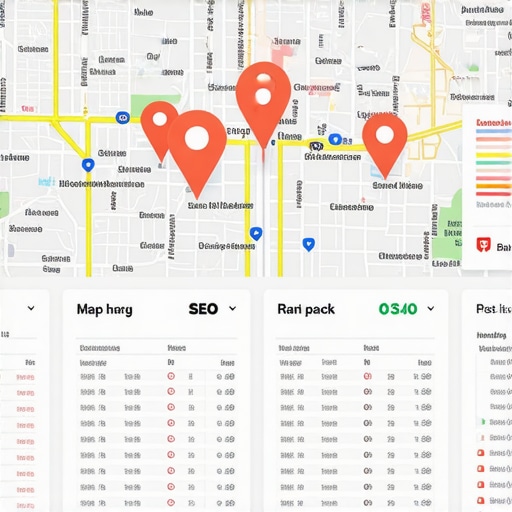
Task: Open the blue round marker beside the green park
Action: 122,118
